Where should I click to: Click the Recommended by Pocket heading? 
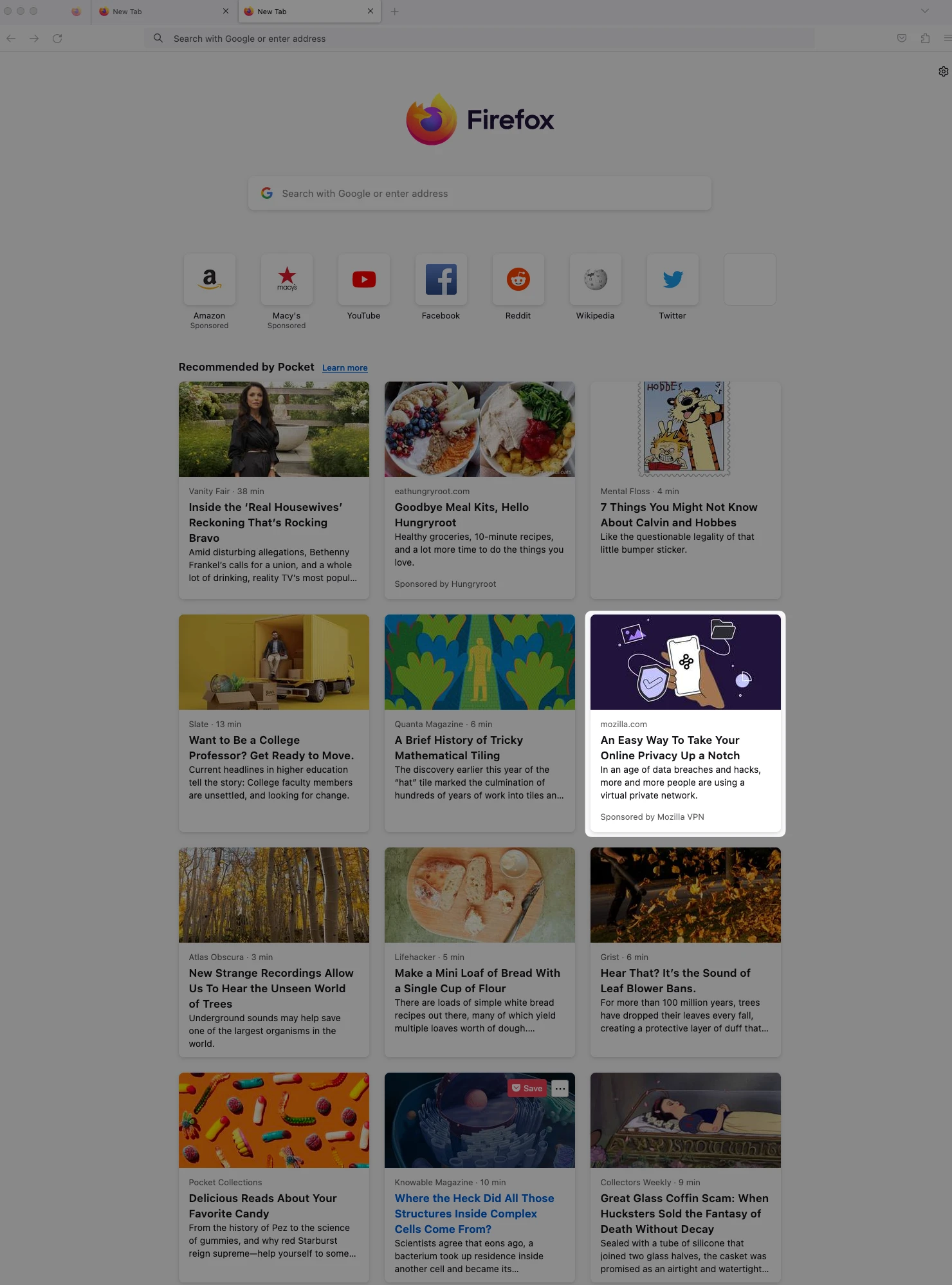246,367
